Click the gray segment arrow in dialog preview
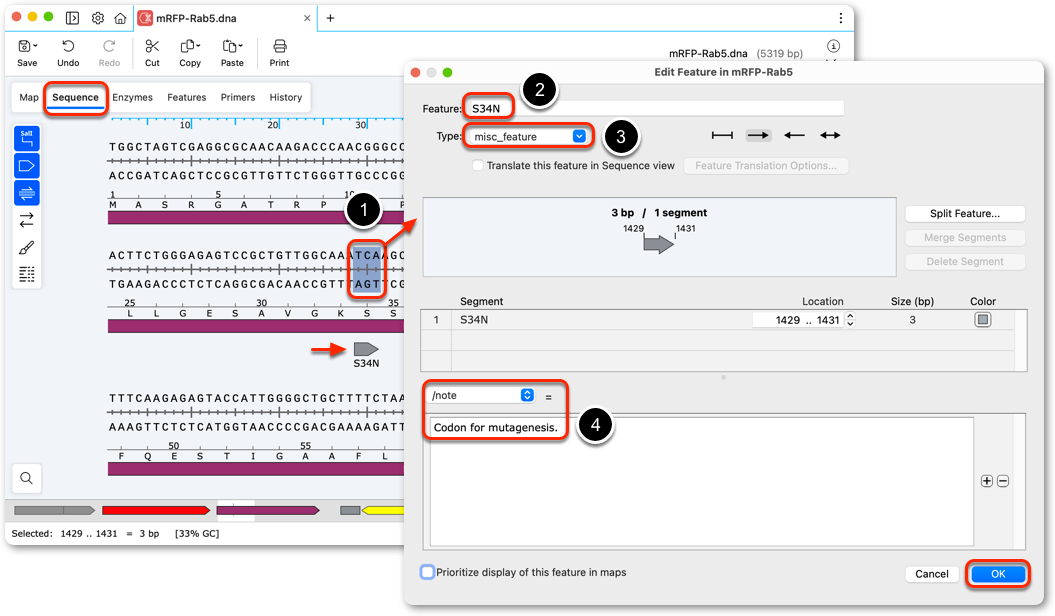1055x616 pixels. point(658,244)
